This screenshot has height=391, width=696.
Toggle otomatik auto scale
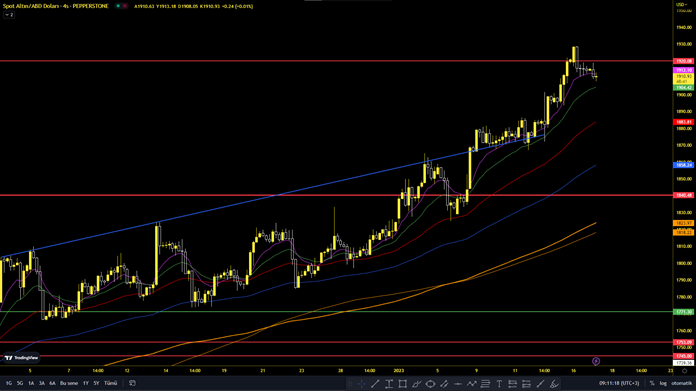(681, 383)
